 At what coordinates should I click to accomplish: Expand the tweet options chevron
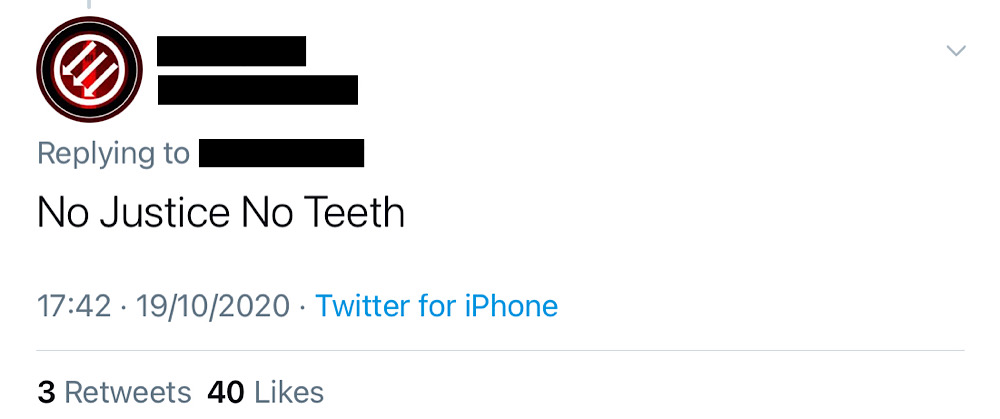tap(955, 50)
